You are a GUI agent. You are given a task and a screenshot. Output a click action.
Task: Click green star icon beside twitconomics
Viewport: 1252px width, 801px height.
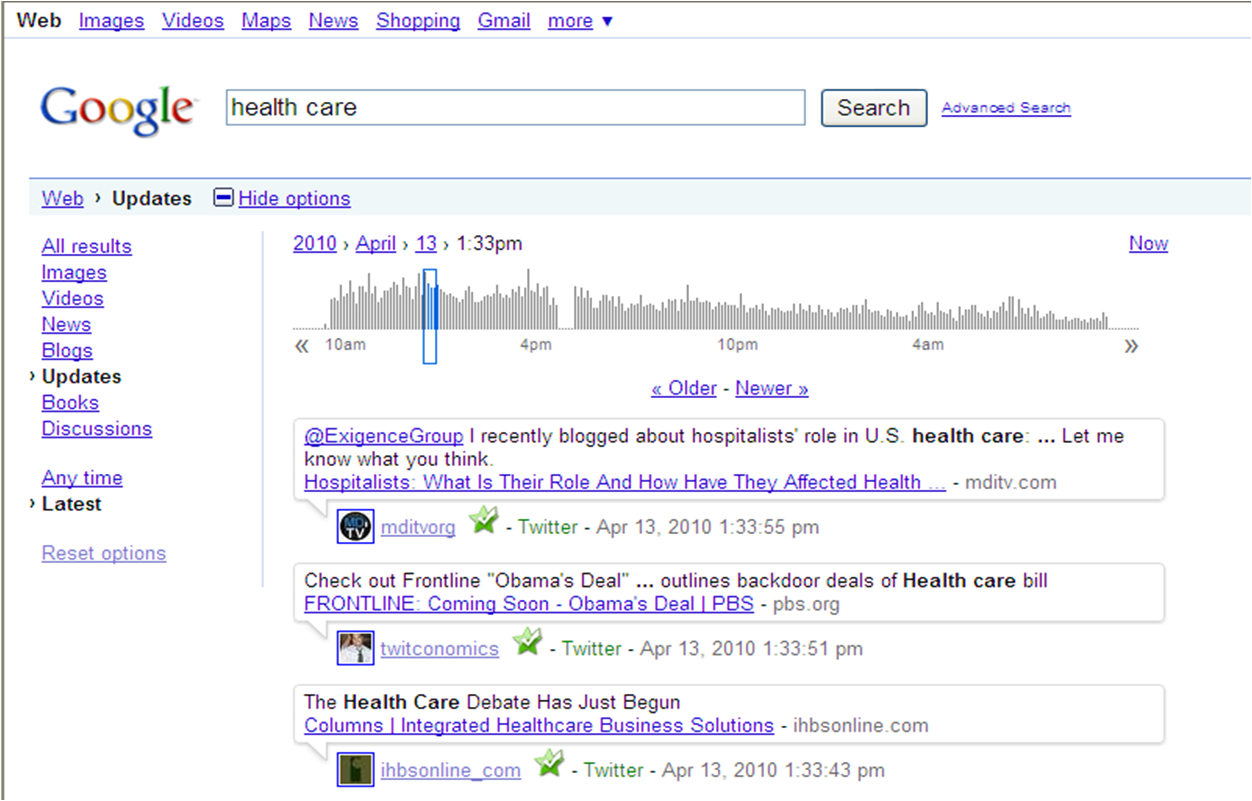point(527,642)
